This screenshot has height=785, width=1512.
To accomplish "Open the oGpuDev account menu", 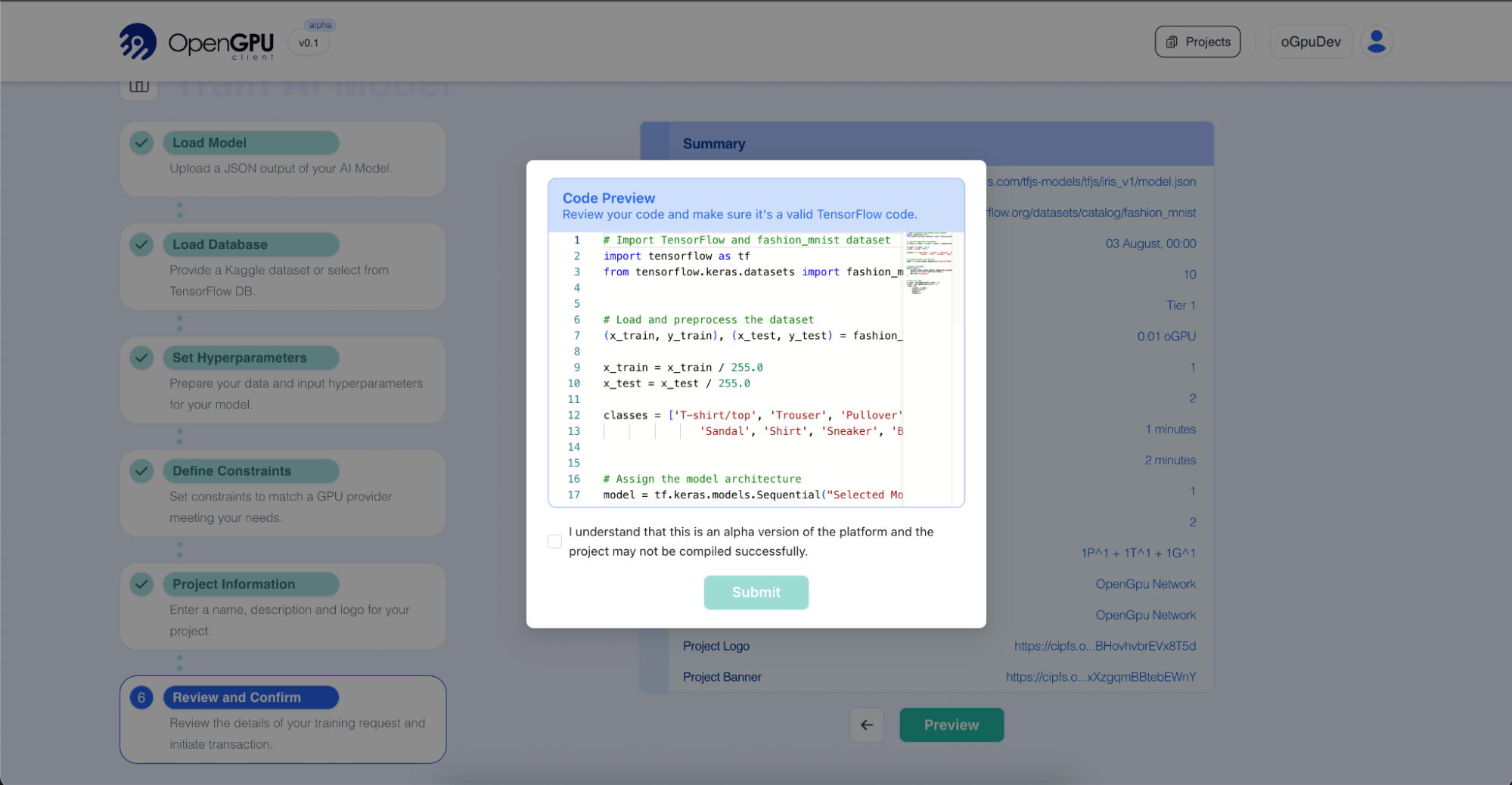I will pyautogui.click(x=1310, y=42).
